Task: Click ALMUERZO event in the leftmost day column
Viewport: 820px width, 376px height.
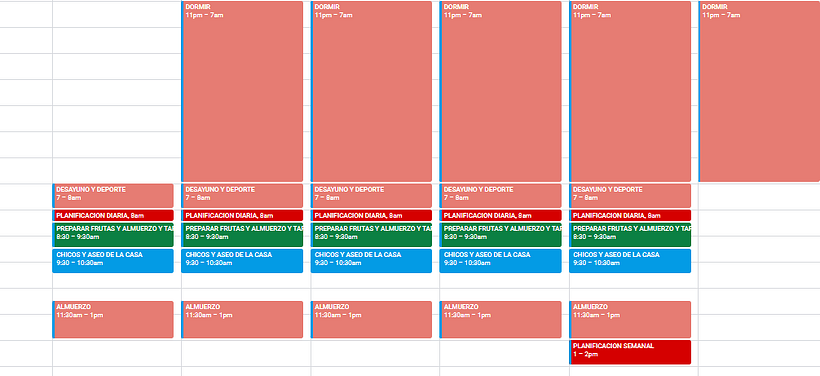Action: [113, 320]
